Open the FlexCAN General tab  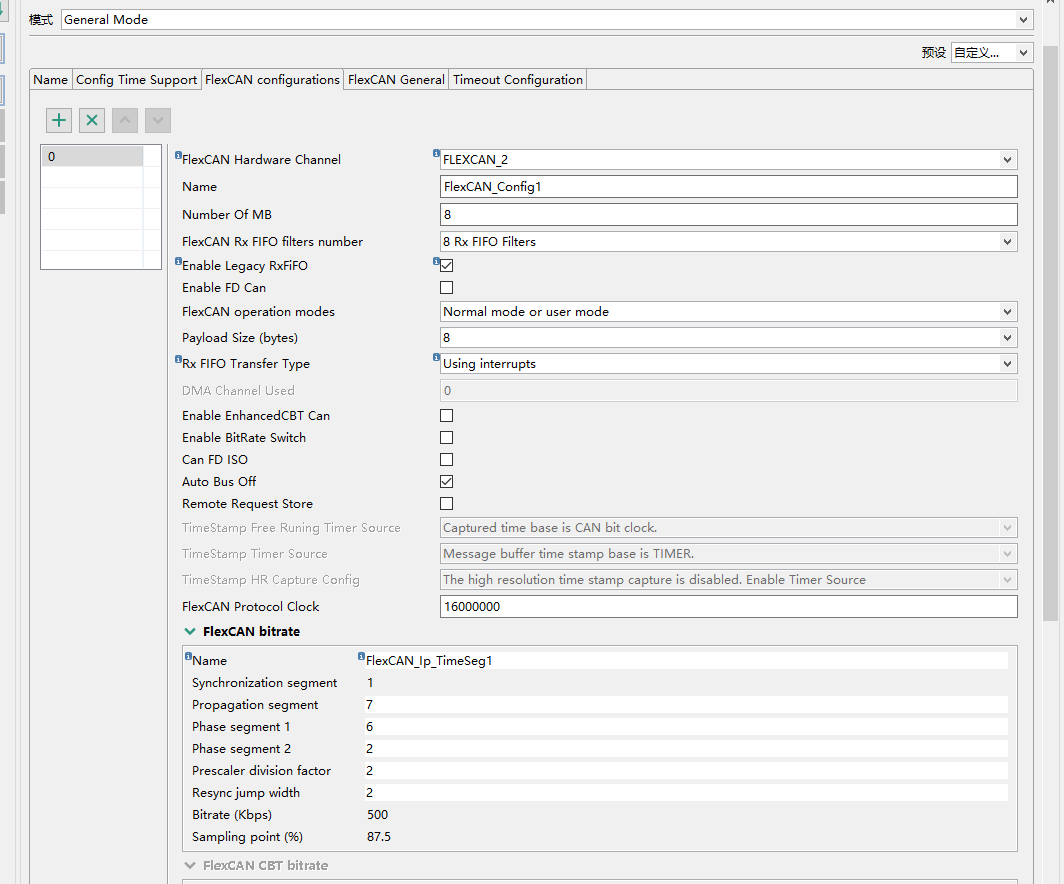click(x=396, y=79)
